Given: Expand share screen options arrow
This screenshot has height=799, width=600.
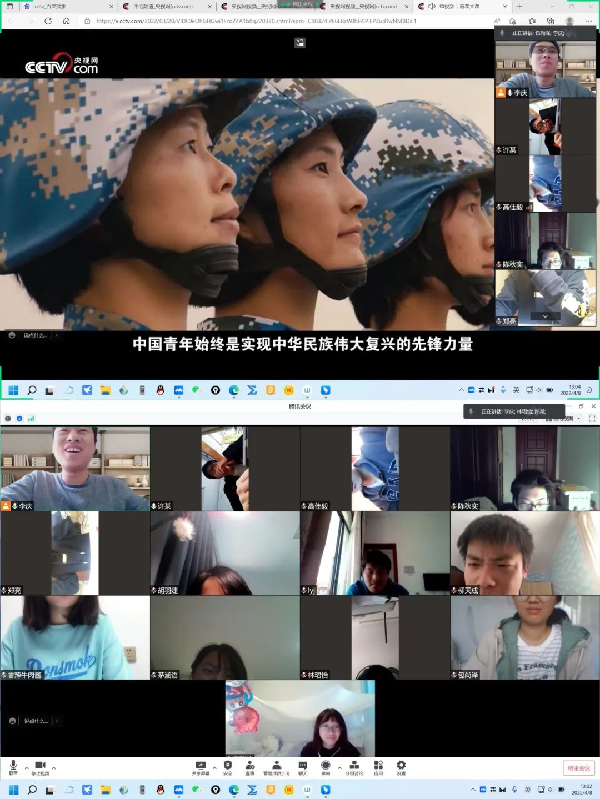Looking at the screenshot, I should pos(214,768).
